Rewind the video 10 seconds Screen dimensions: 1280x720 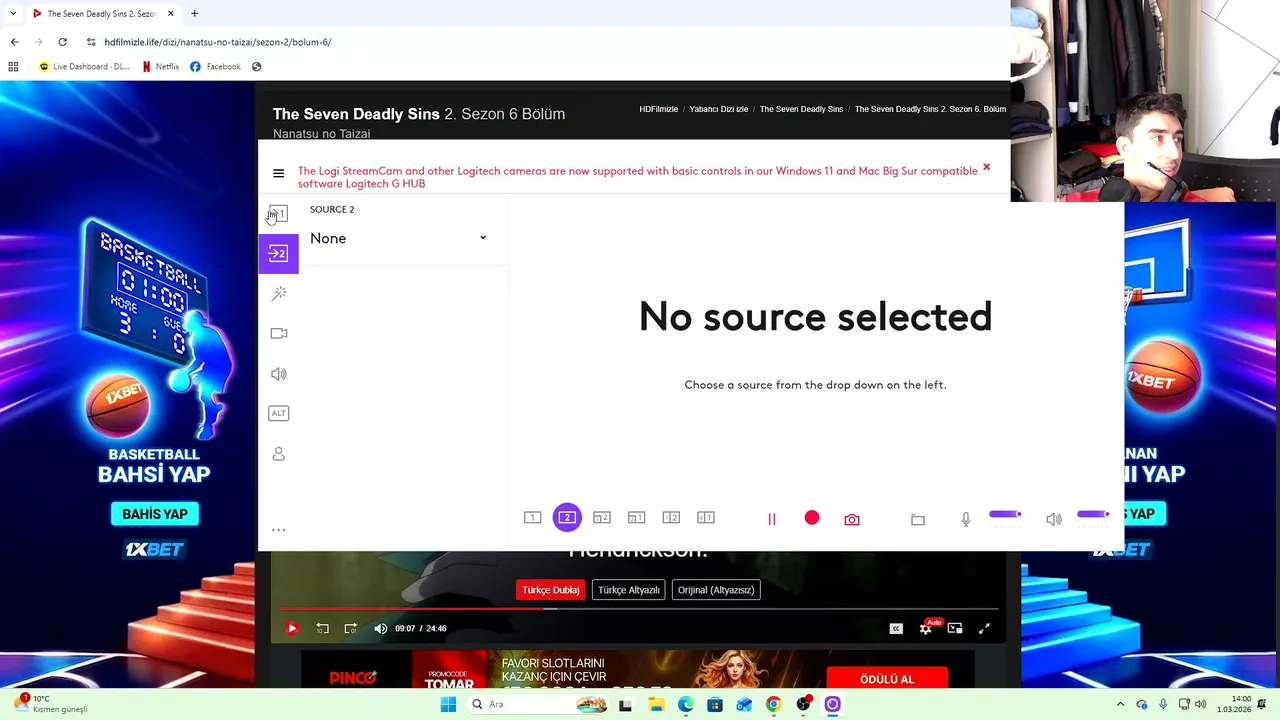322,628
